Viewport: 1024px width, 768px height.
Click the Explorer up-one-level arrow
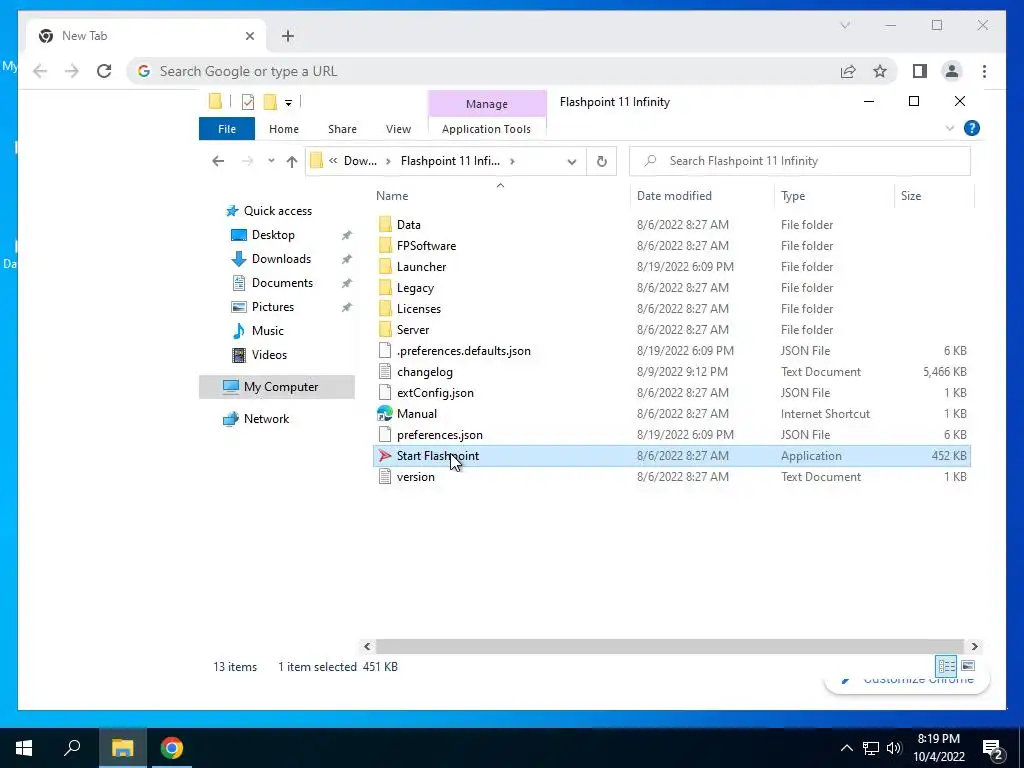click(x=292, y=161)
